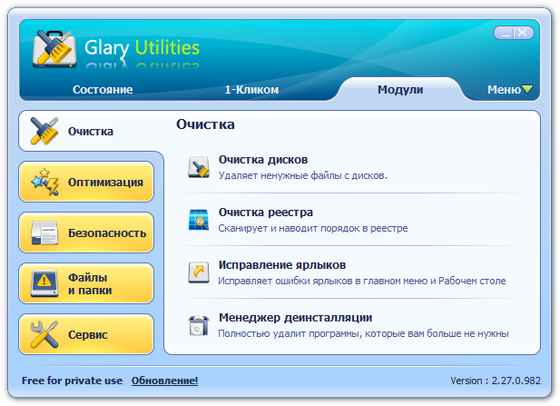Click the shortcut fixer arrow icon

[x=199, y=272]
